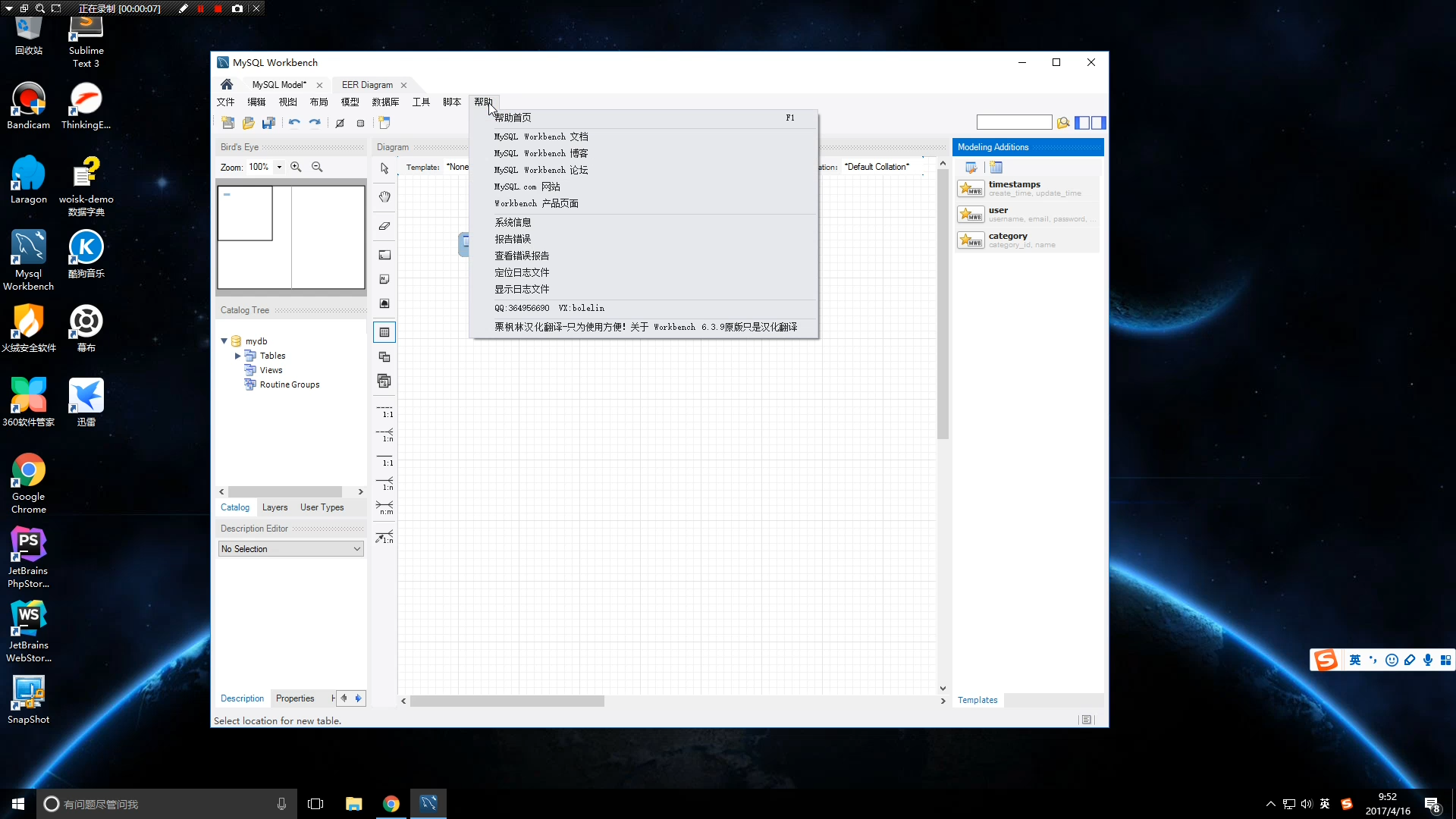Select 1:n identifying relationship tool
This screenshot has height=819, width=1456.
point(384,485)
